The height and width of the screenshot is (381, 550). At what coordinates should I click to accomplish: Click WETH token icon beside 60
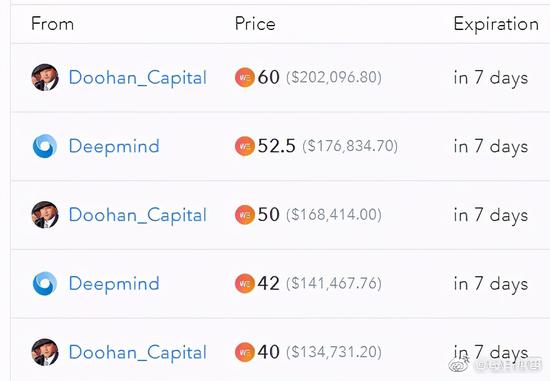click(245, 78)
